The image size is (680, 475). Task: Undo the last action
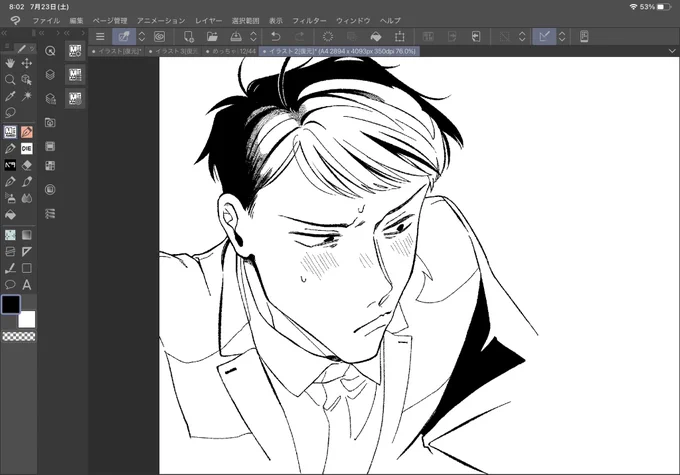tap(276, 37)
